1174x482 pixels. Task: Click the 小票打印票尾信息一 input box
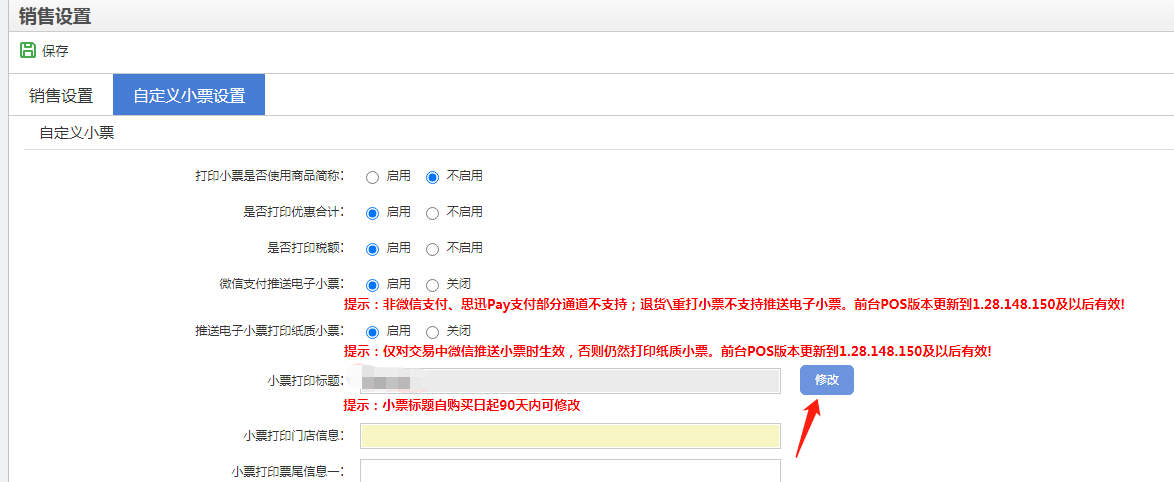(x=570, y=470)
